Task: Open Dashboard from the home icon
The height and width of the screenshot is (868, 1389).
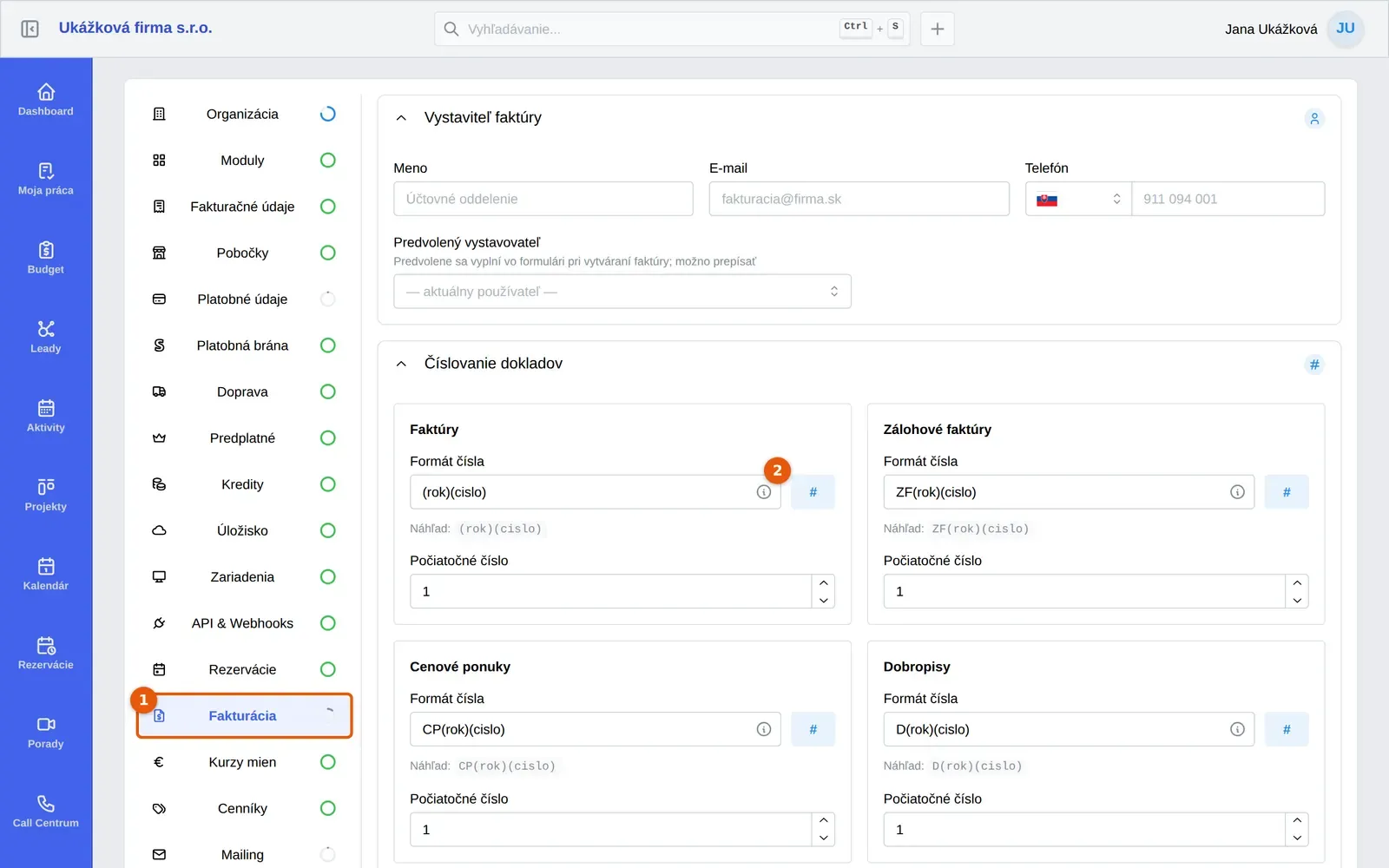Action: pos(46,100)
